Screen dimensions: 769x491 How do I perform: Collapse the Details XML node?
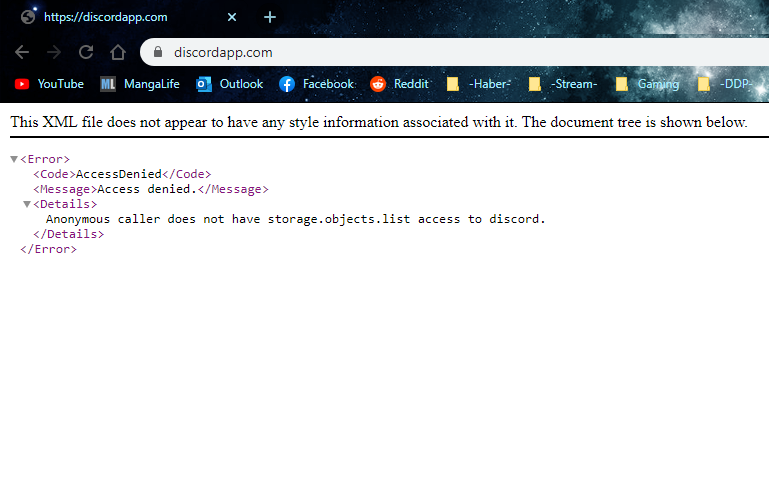[x=27, y=204]
